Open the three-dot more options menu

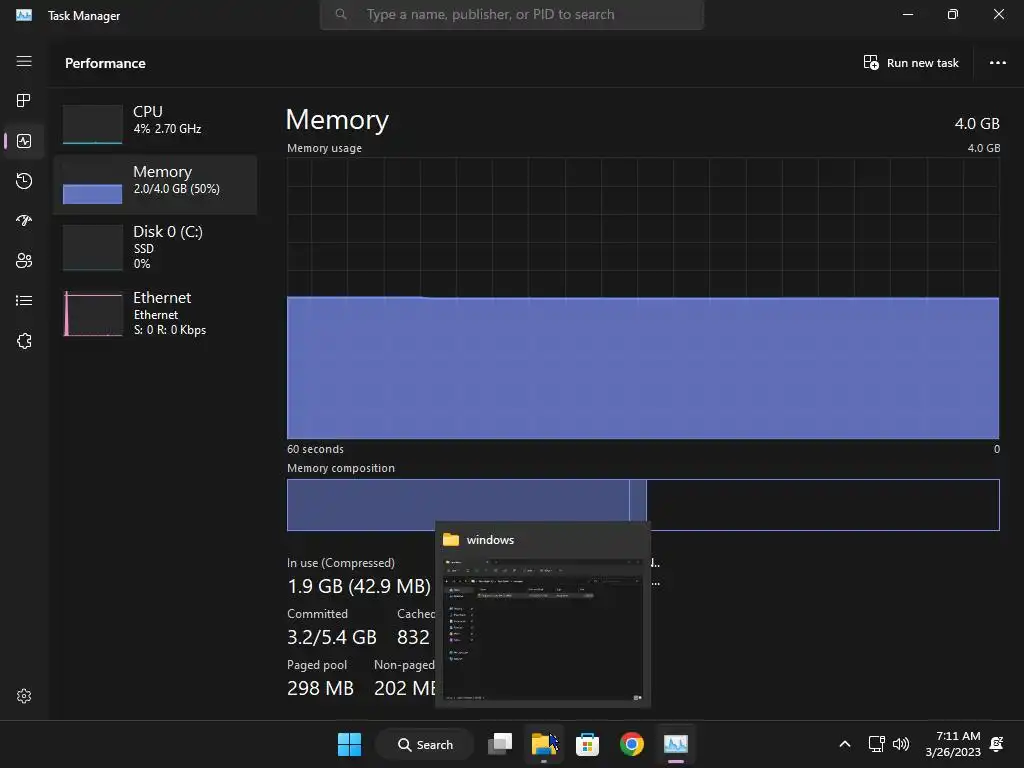[x=997, y=63]
